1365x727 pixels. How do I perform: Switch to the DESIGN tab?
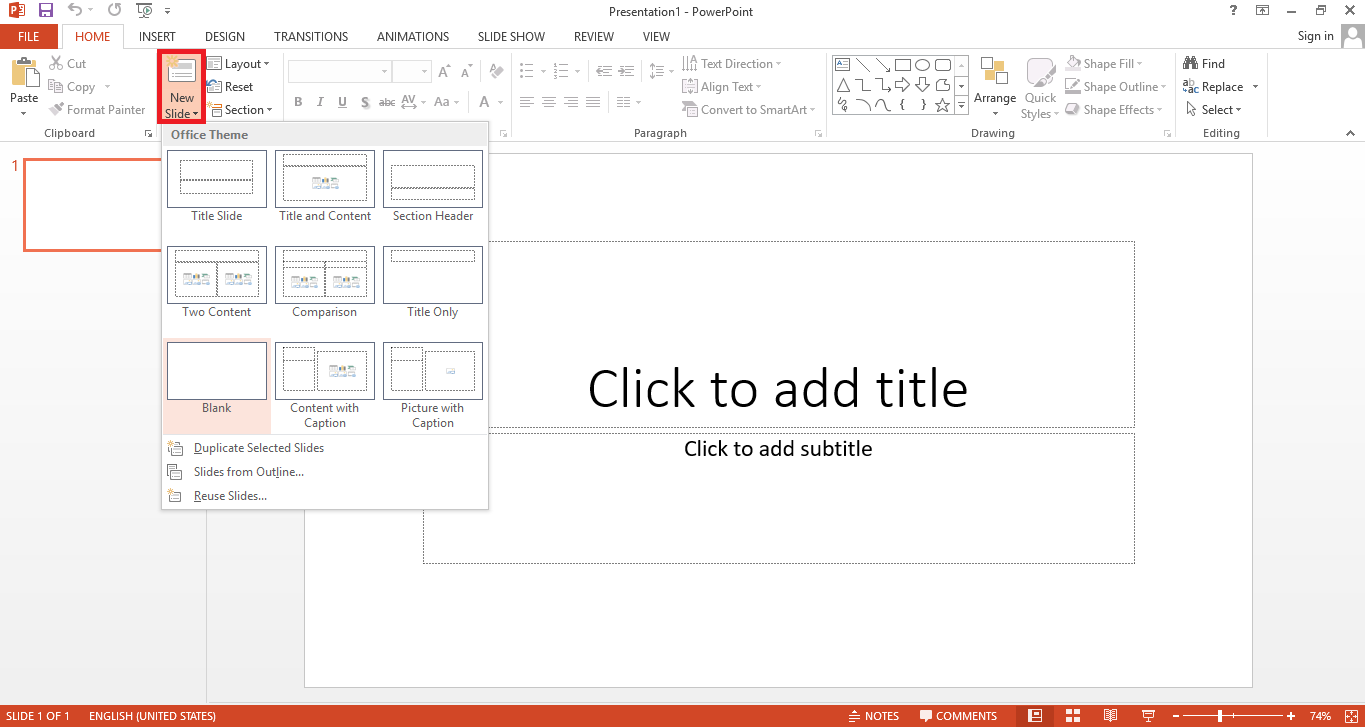click(225, 37)
